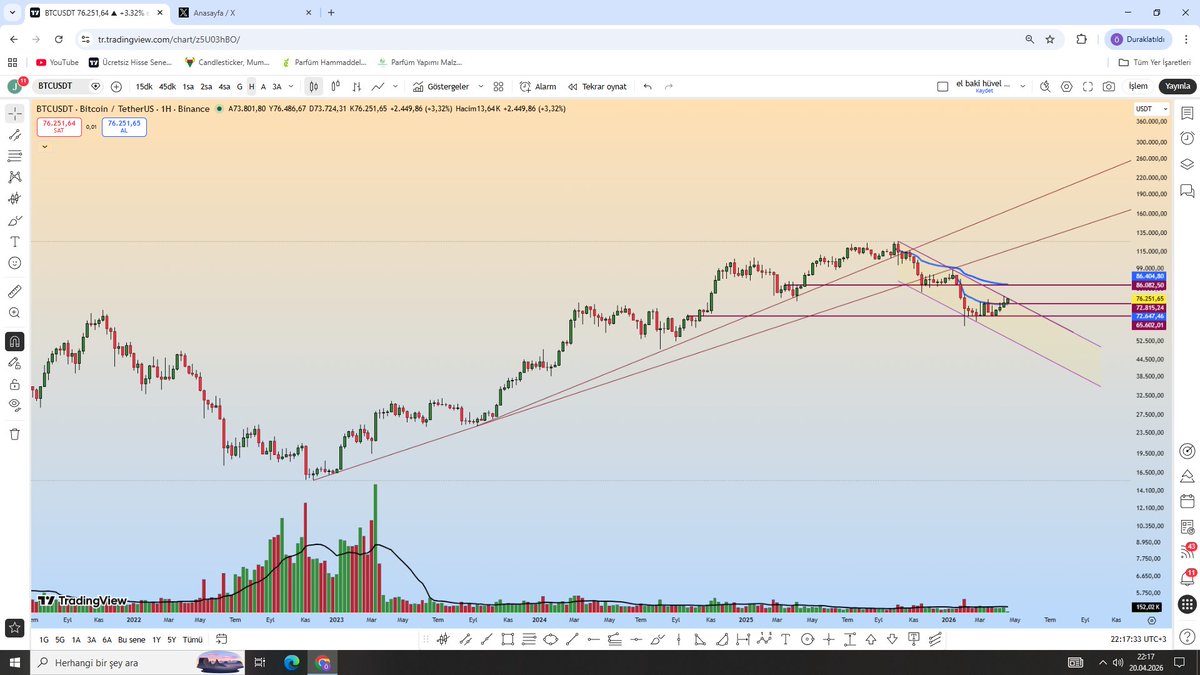
Task: Open favorites star toolbar button
Action: coord(15,627)
